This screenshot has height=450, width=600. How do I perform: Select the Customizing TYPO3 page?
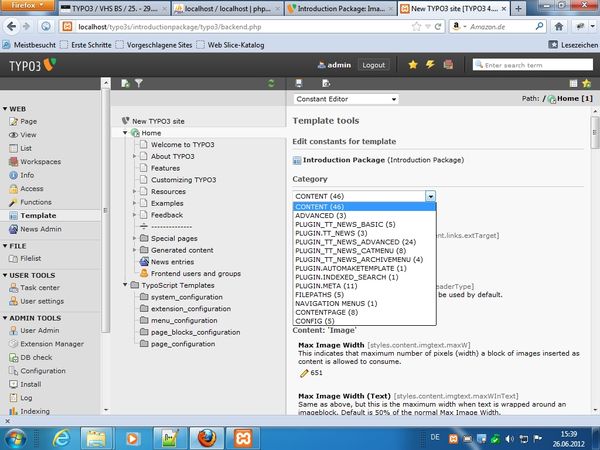pos(183,180)
